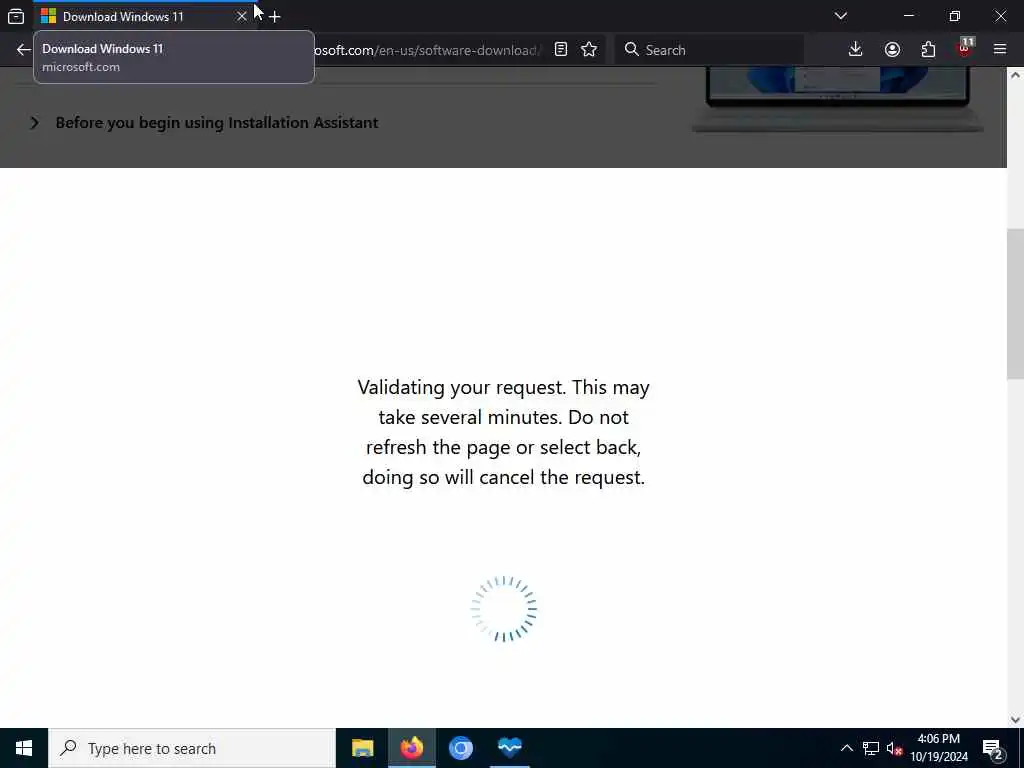The height and width of the screenshot is (768, 1024).
Task: Click the Windows 11 laptop image
Action: (838, 99)
